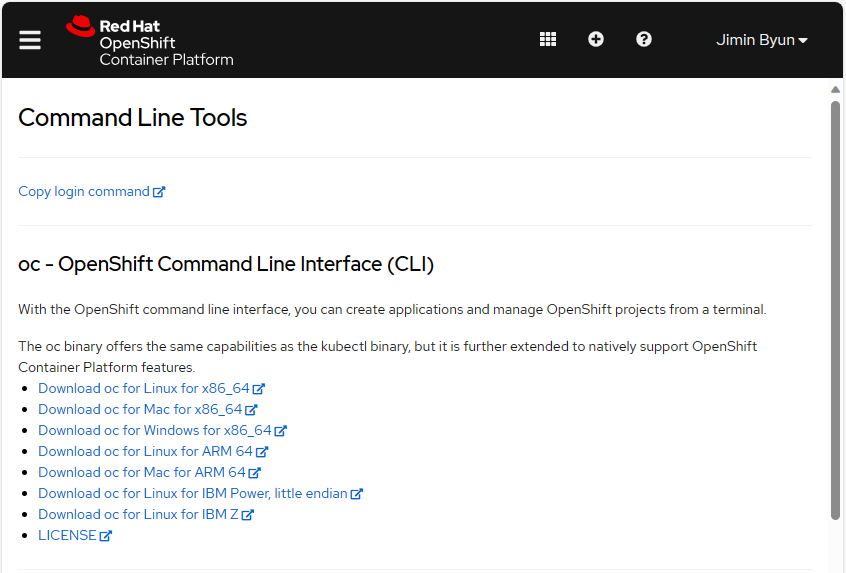846x573 pixels.
Task: Download oc for Linux IBM Power little endian
Action: [193, 494]
